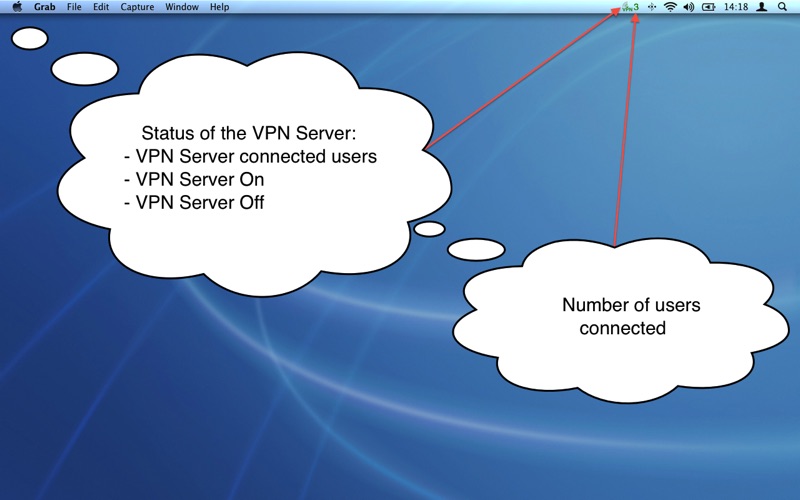Click the crosshair menu bar icon
The height and width of the screenshot is (500, 800).
pos(652,7)
